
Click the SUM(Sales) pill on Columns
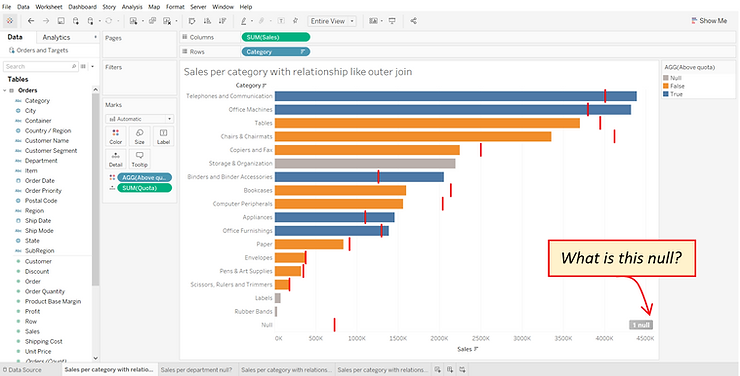[276, 37]
